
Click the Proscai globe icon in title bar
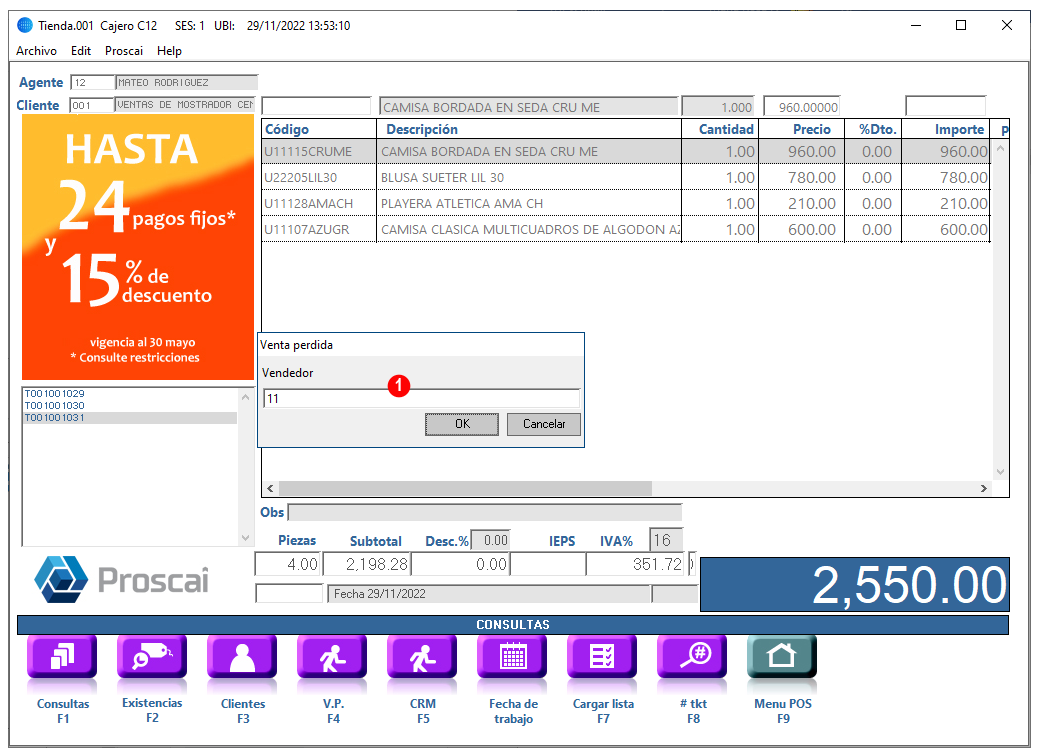point(24,26)
